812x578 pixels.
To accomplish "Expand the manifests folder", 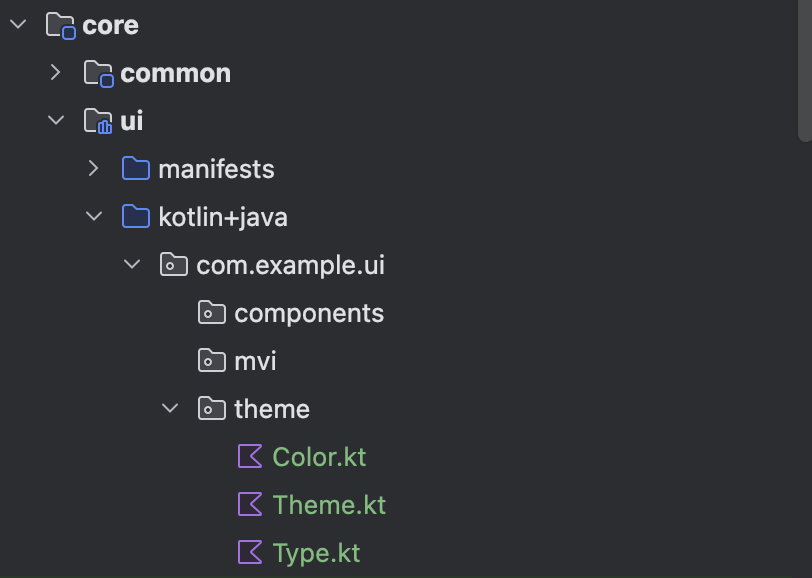I will tap(94, 169).
